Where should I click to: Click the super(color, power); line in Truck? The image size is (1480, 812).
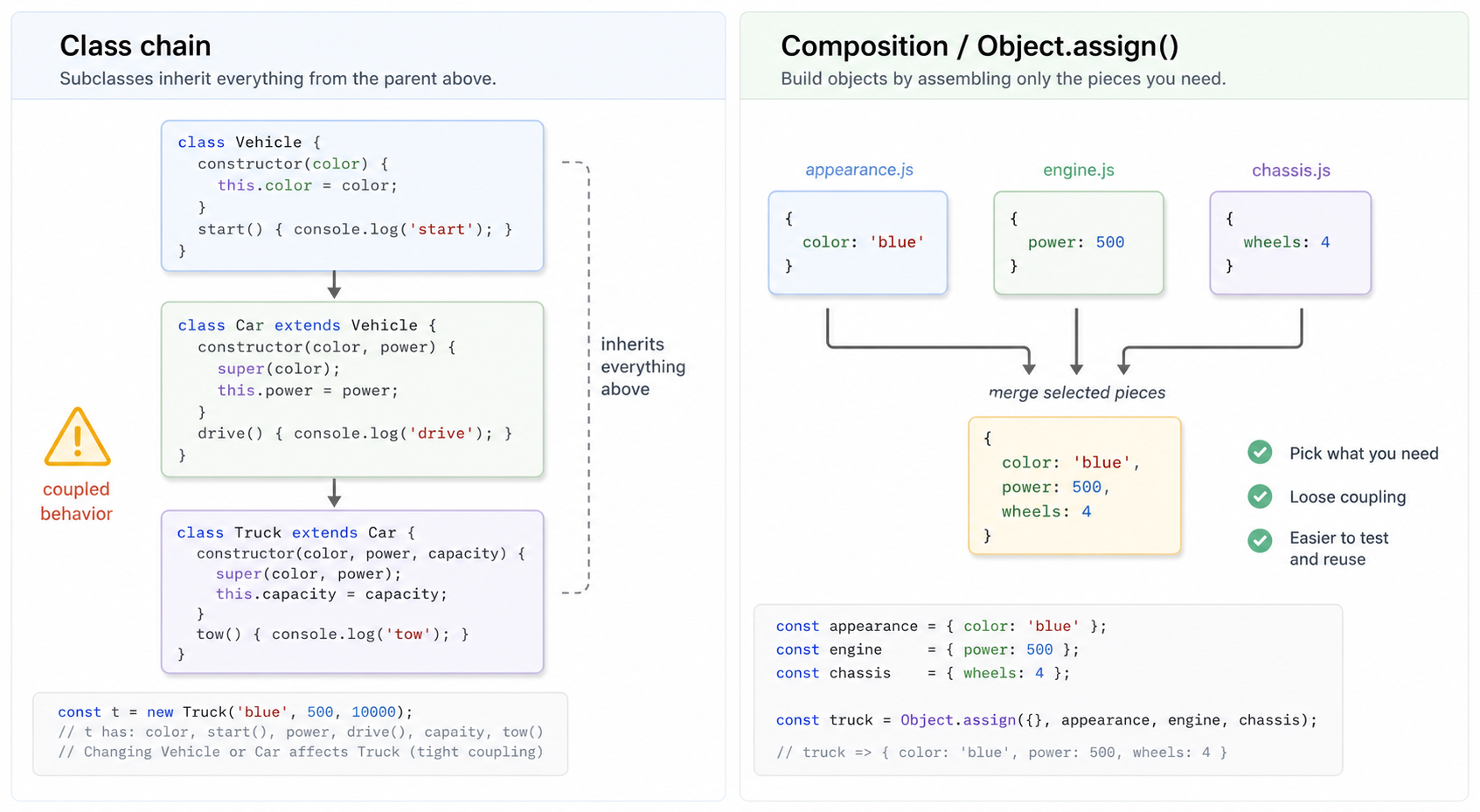[309, 573]
